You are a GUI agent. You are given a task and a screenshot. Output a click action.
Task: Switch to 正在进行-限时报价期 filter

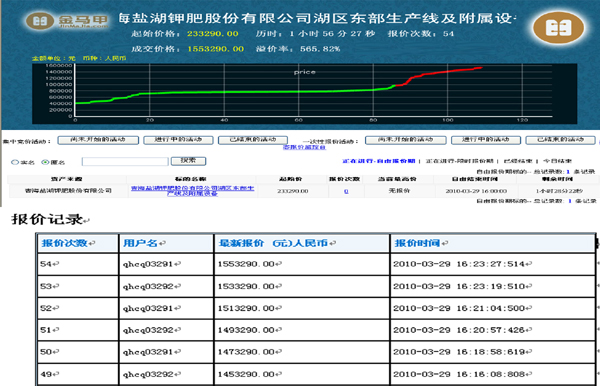click(460, 161)
